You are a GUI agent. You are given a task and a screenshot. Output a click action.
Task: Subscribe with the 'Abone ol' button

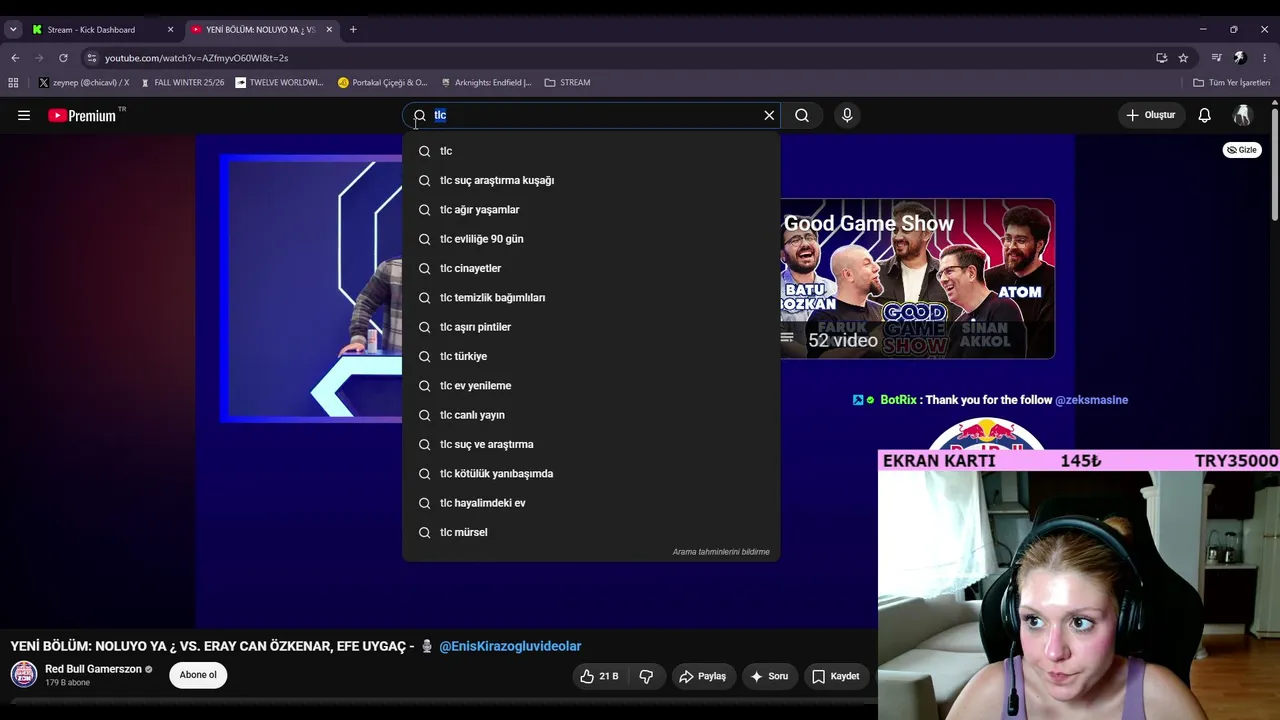point(198,675)
